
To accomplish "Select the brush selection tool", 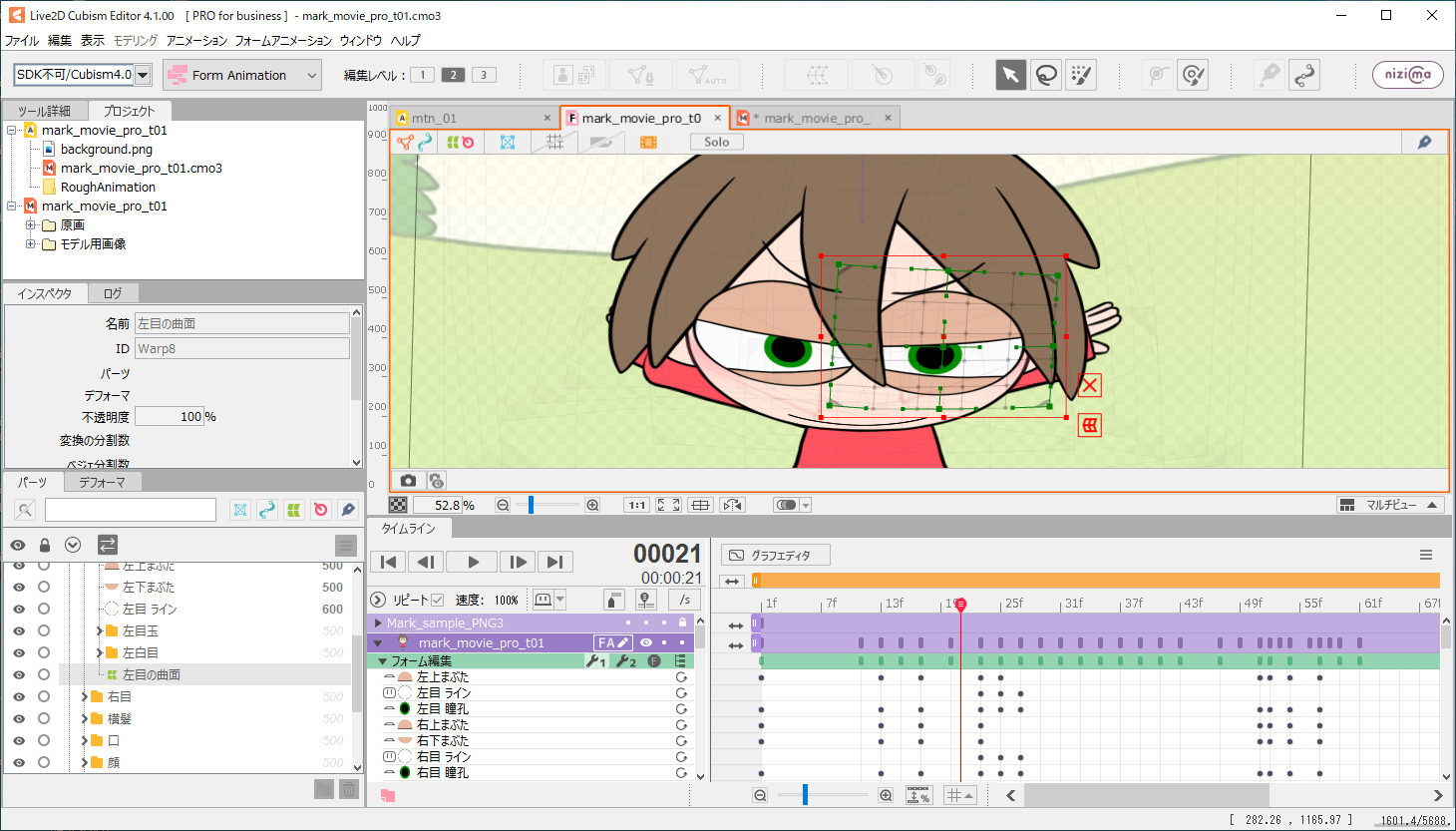I will click(1081, 75).
